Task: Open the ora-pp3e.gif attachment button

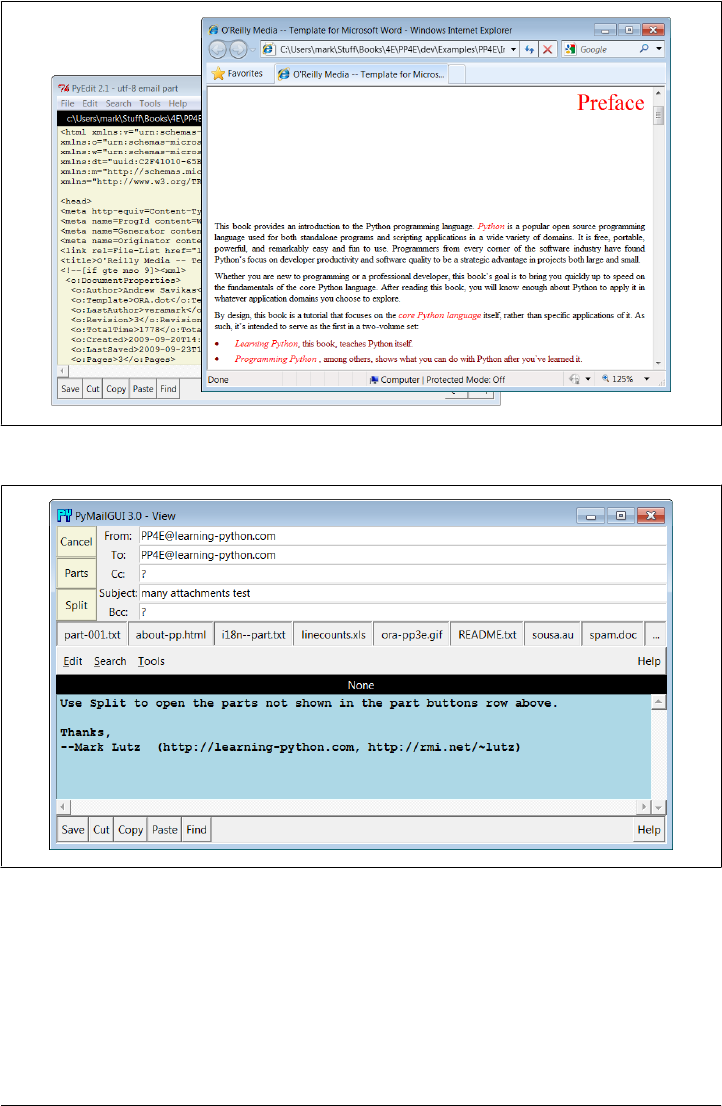Action: click(x=412, y=635)
